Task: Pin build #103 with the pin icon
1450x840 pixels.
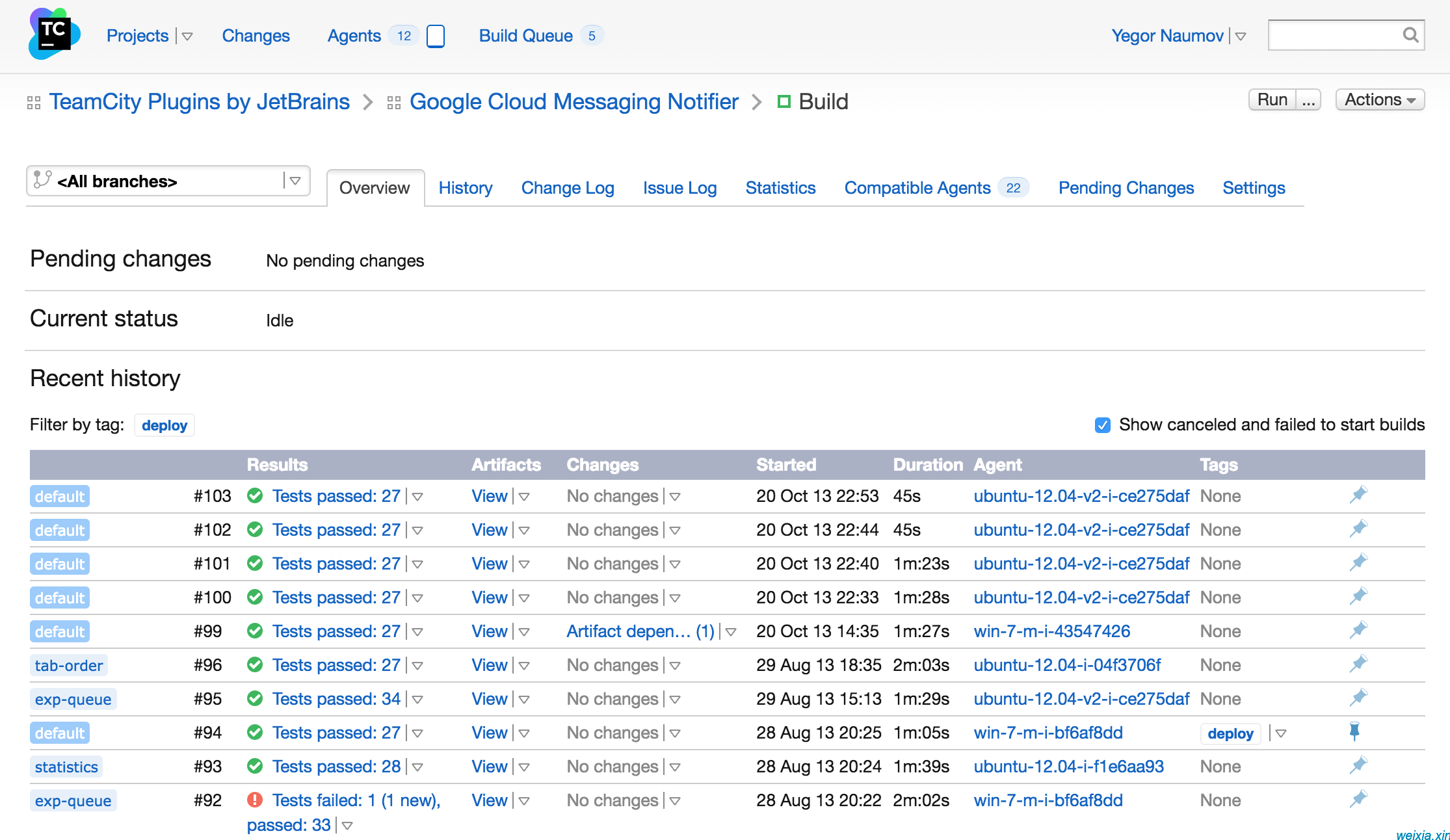Action: [1358, 495]
